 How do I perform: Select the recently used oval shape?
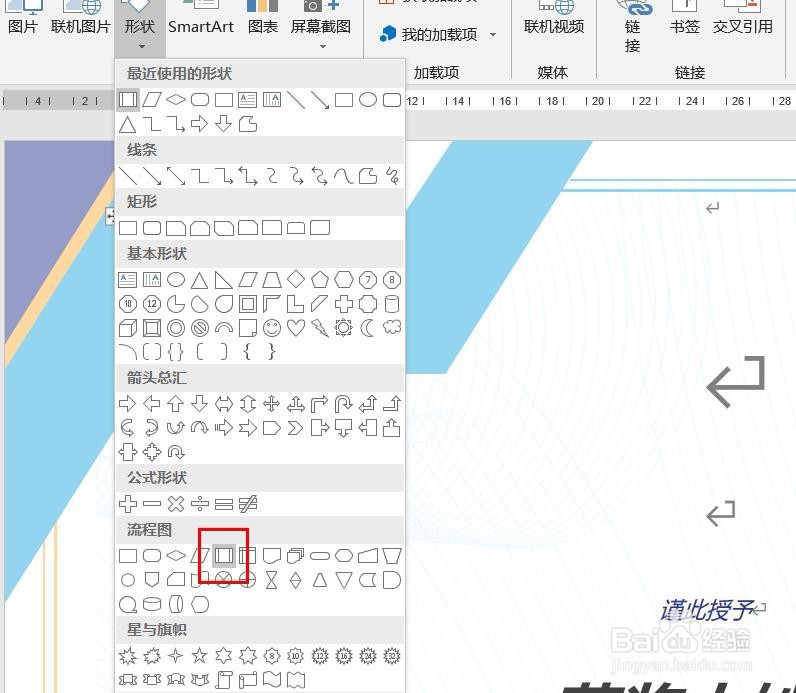(368, 100)
